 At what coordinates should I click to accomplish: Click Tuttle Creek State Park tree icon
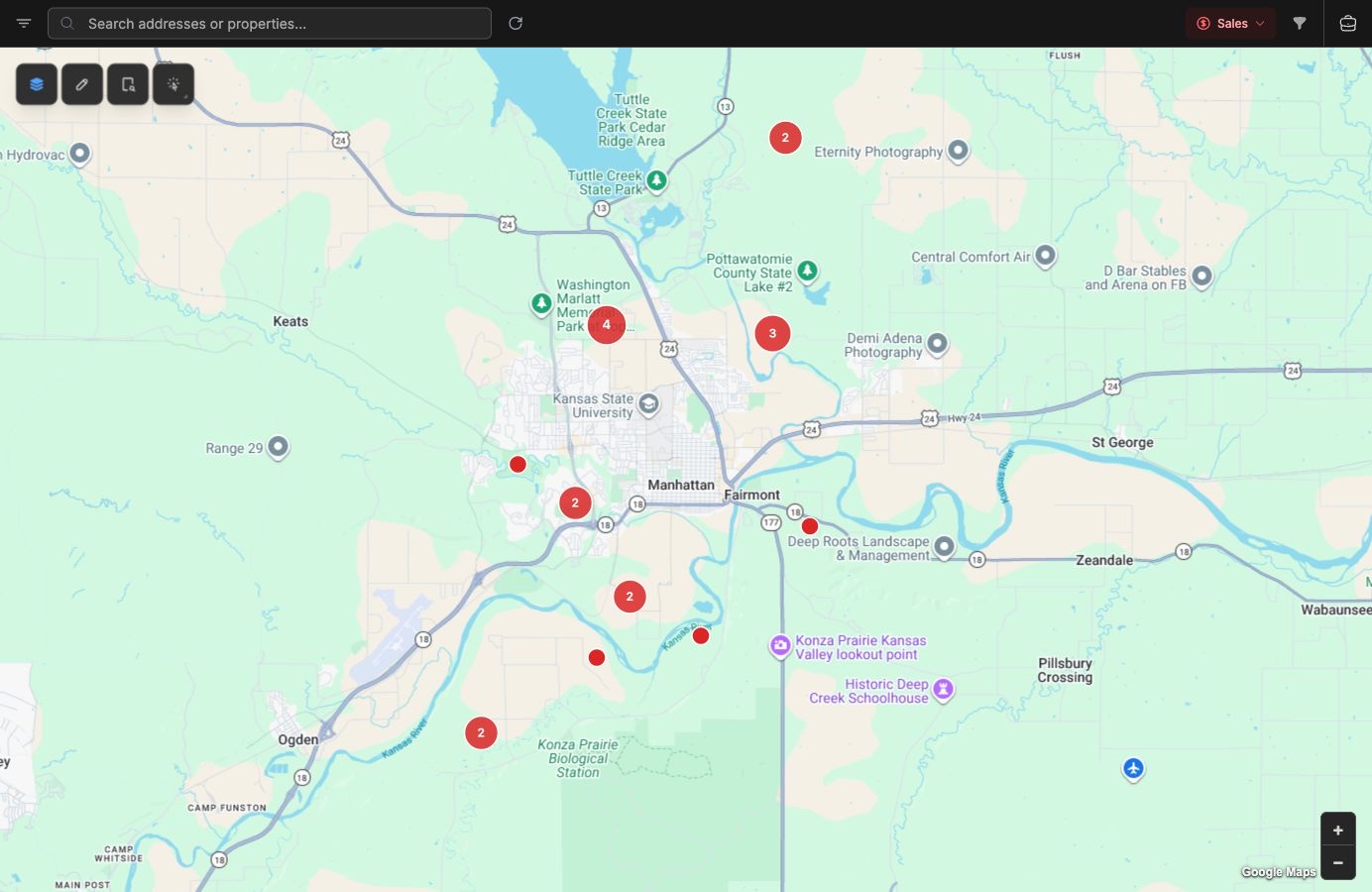(x=656, y=181)
